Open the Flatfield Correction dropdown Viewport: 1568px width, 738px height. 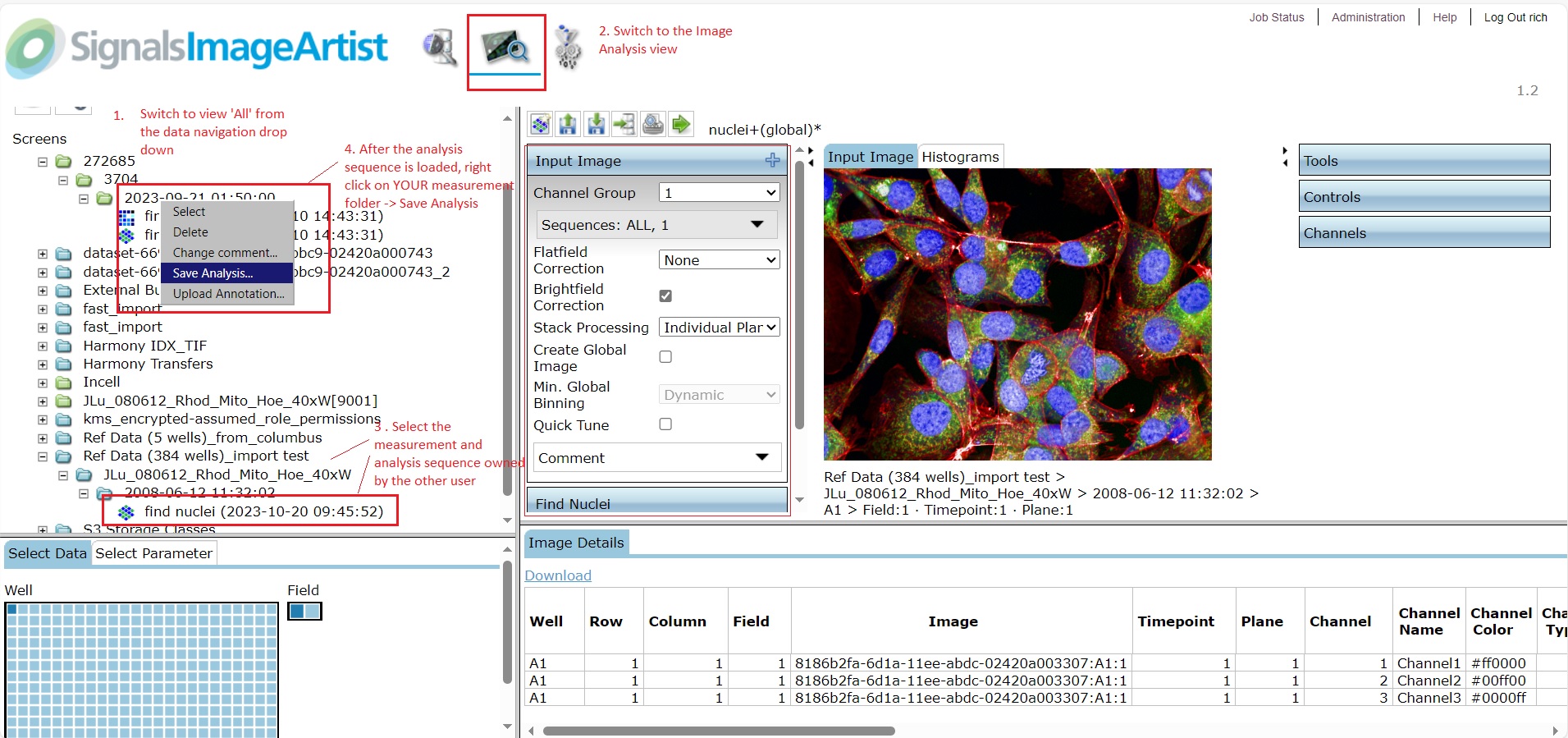click(719, 260)
